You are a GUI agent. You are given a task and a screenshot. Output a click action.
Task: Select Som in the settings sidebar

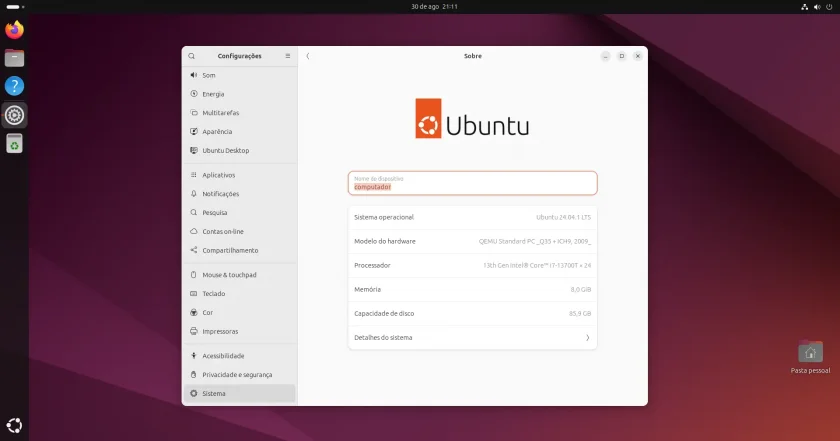tap(239, 75)
